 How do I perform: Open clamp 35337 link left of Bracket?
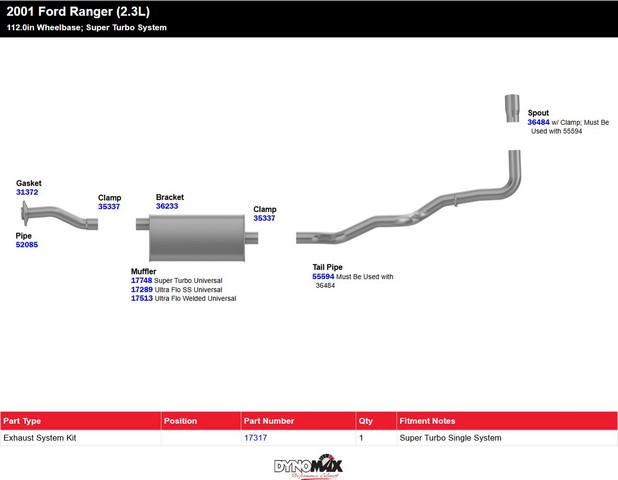[109, 207]
